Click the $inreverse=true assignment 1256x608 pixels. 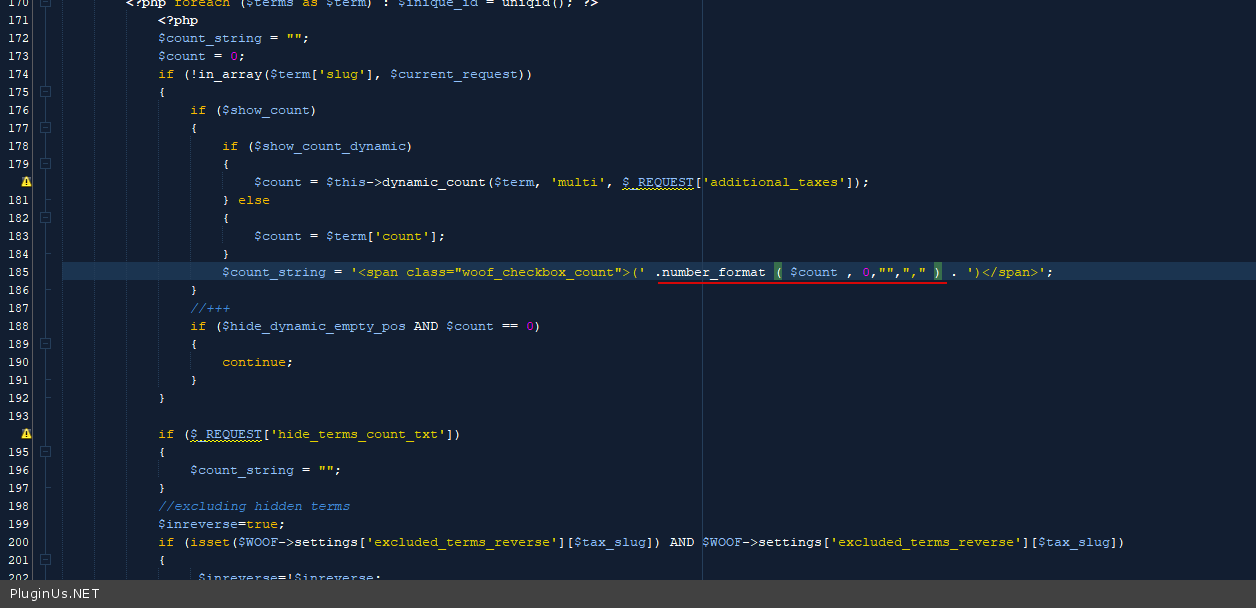(222, 524)
